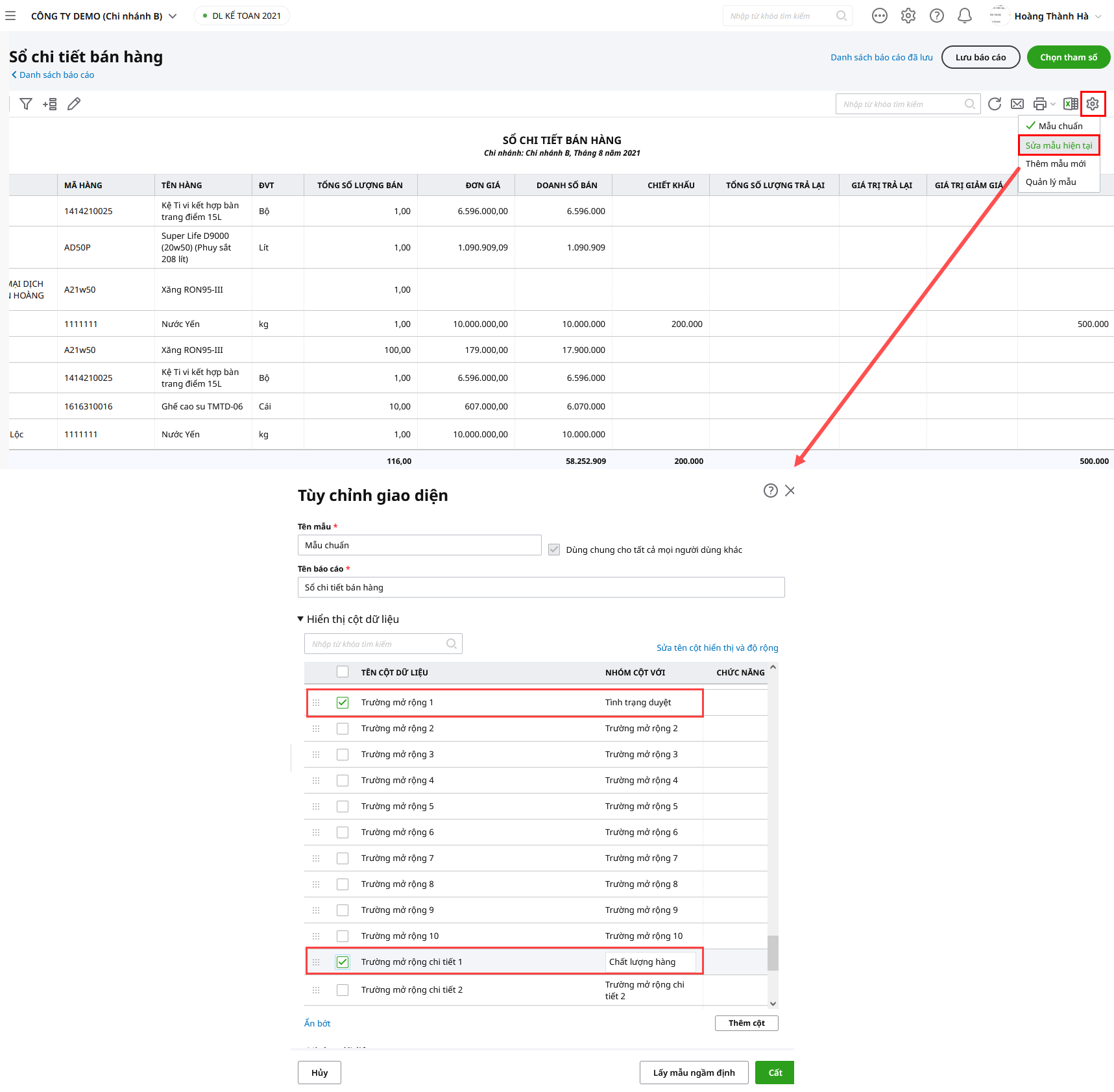Uncheck Trường mở rộng 1 checkbox
This screenshot has width=1114, height=1092.
[x=343, y=703]
